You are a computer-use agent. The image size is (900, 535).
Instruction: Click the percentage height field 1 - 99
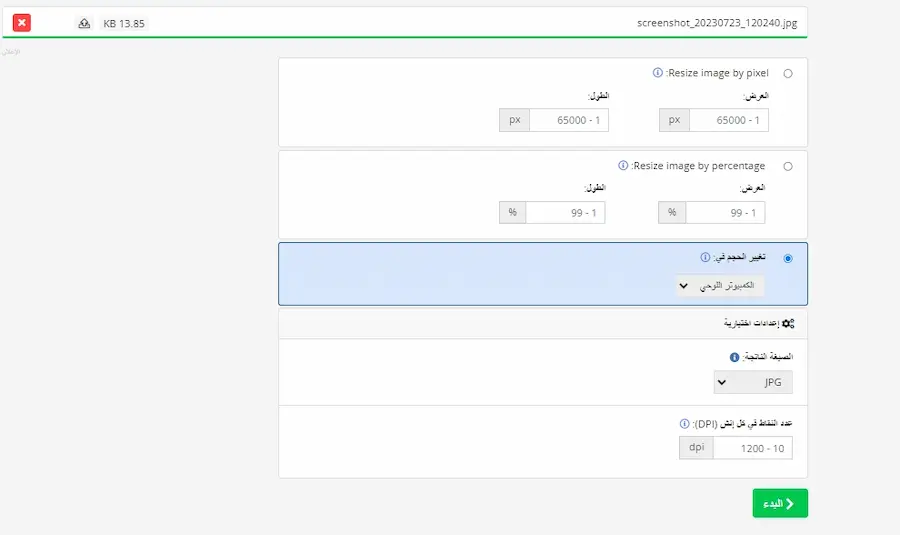pos(565,212)
